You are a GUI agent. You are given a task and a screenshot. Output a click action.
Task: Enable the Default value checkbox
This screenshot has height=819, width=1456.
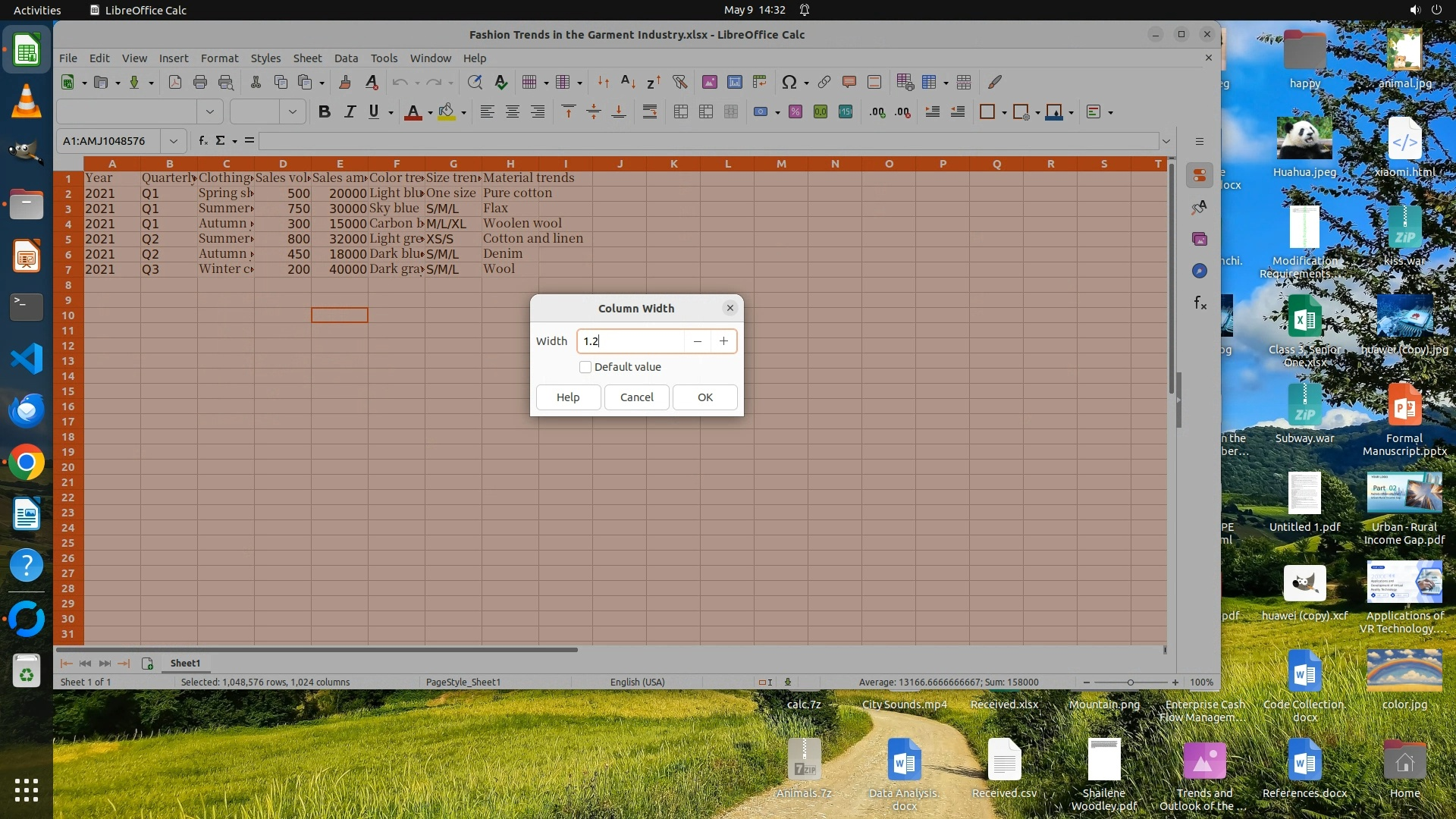point(585,367)
